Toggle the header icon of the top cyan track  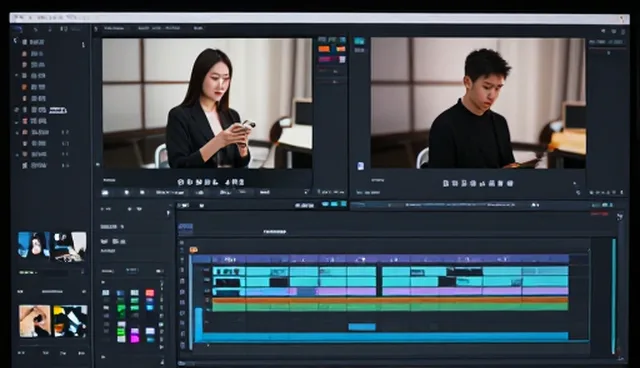click(x=207, y=270)
